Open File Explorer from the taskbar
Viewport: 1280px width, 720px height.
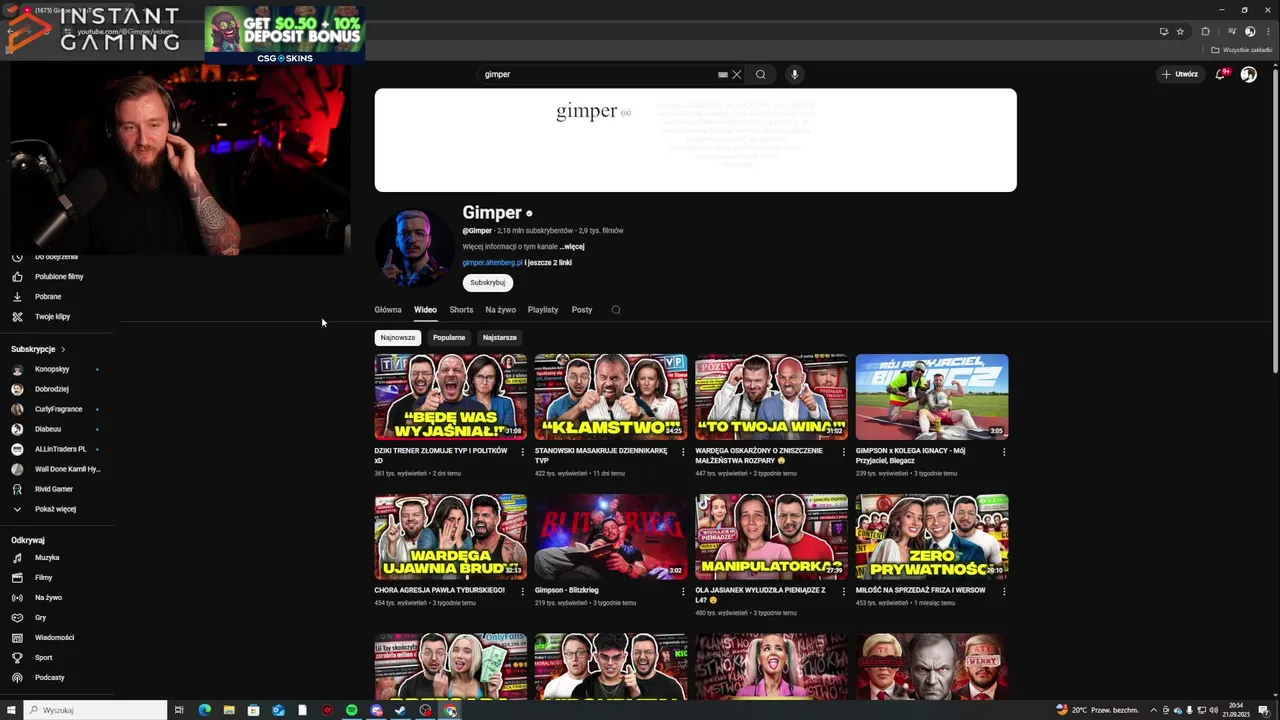click(229, 710)
